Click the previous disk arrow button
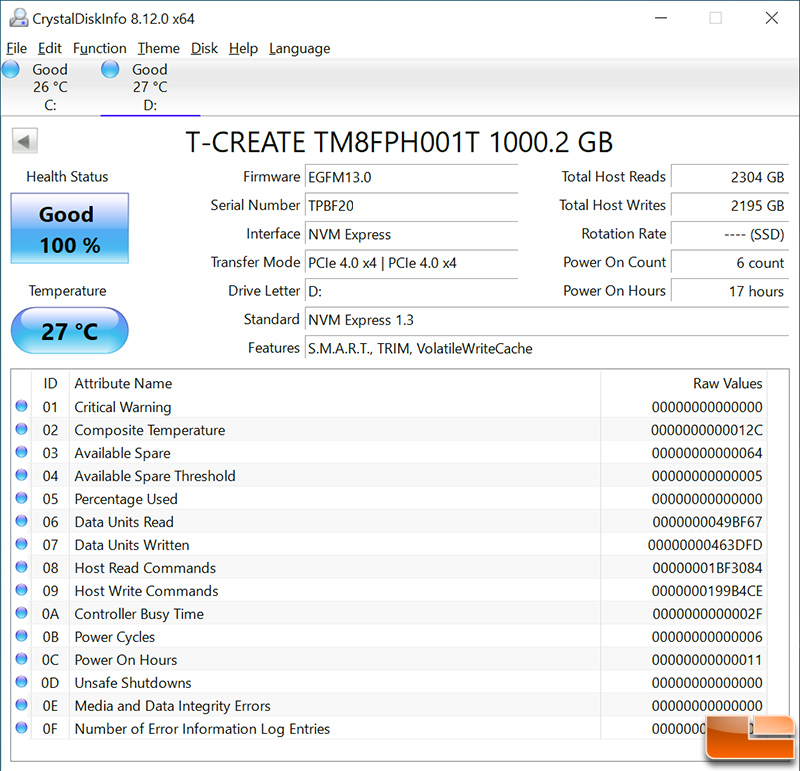 (x=24, y=141)
